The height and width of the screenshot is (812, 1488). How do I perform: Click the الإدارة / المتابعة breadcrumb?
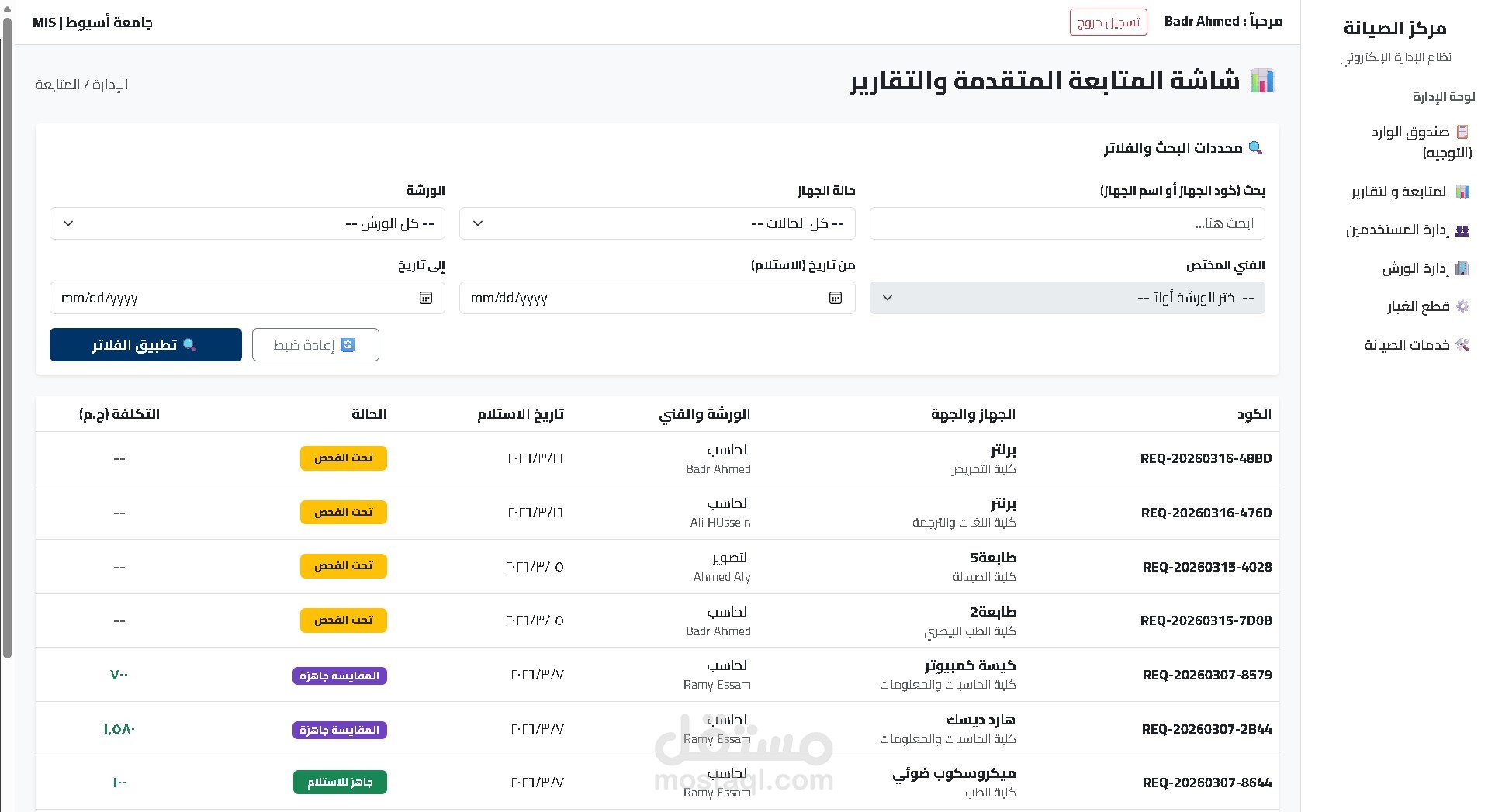(82, 85)
